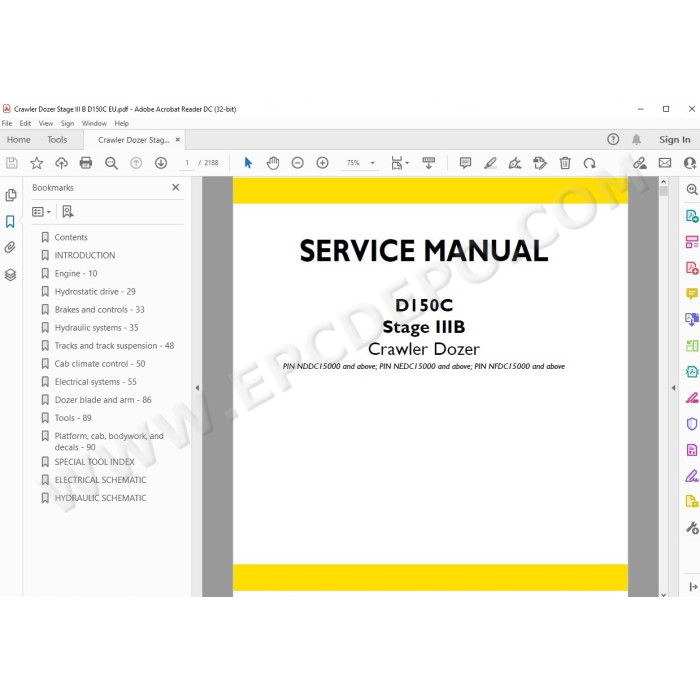700x700 pixels.
Task: Open the attachments paperclip panel
Action: 10,247
